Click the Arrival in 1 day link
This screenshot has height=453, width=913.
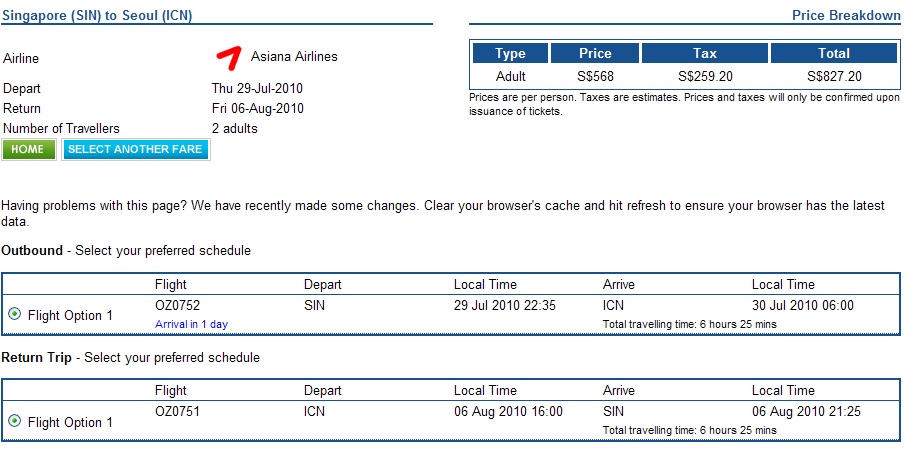click(x=192, y=324)
